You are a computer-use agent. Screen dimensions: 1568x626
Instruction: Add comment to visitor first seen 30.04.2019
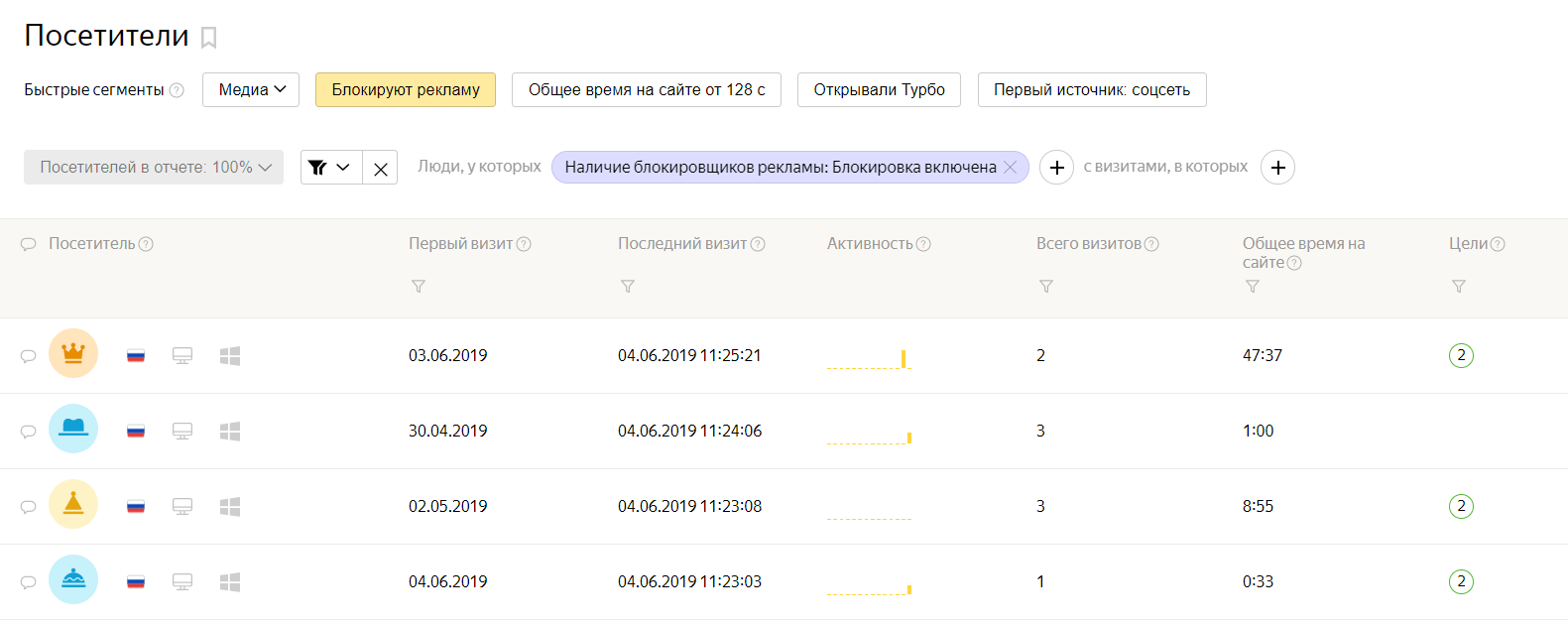click(x=29, y=432)
